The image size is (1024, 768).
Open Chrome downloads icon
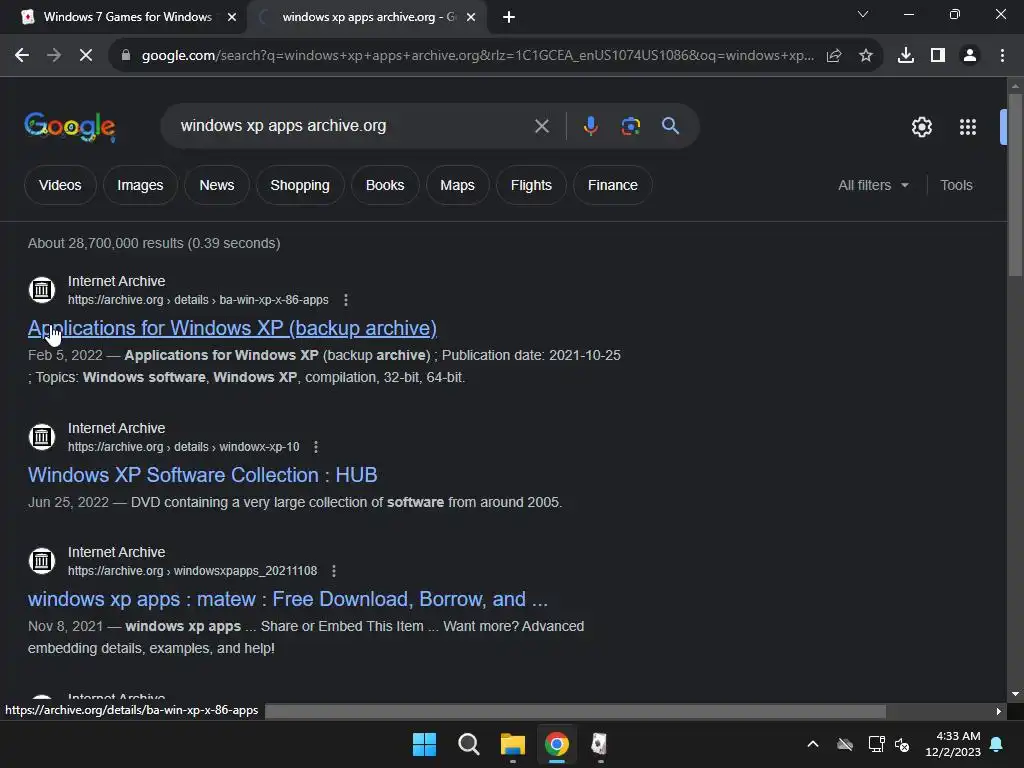(906, 56)
